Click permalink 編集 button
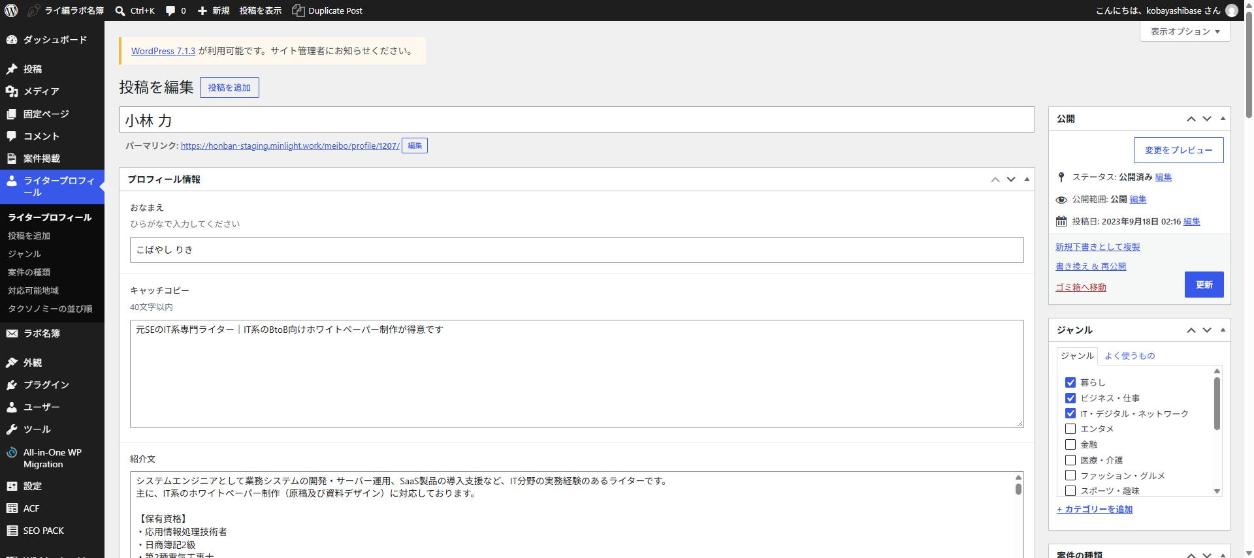 tap(415, 146)
